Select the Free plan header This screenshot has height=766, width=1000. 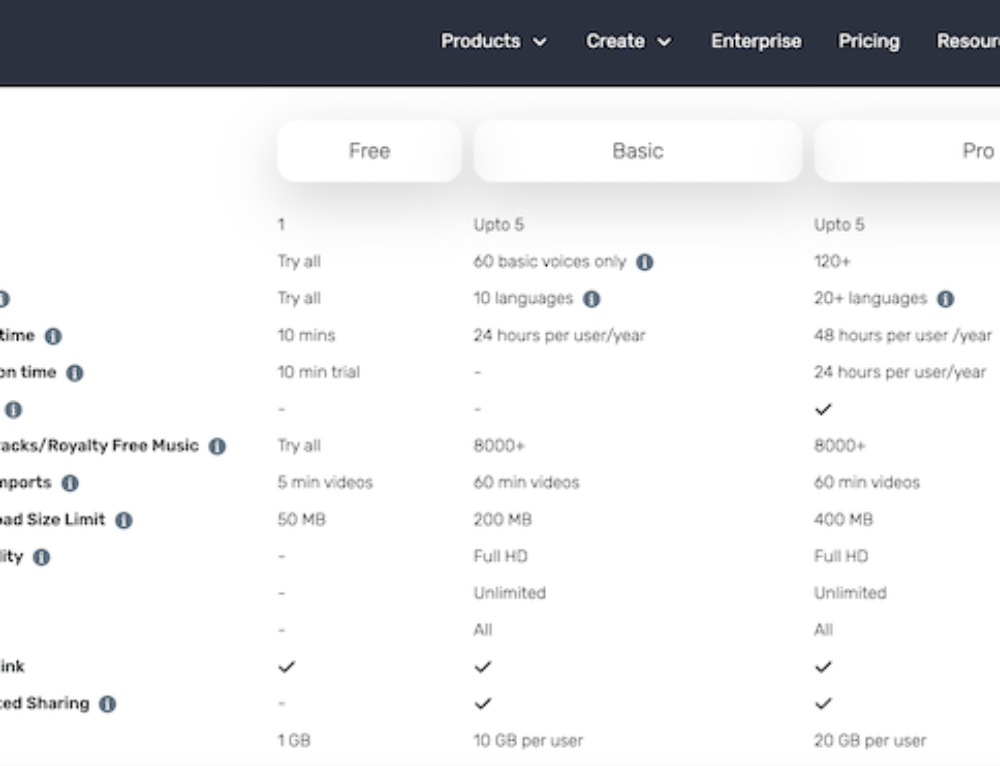[x=369, y=151]
